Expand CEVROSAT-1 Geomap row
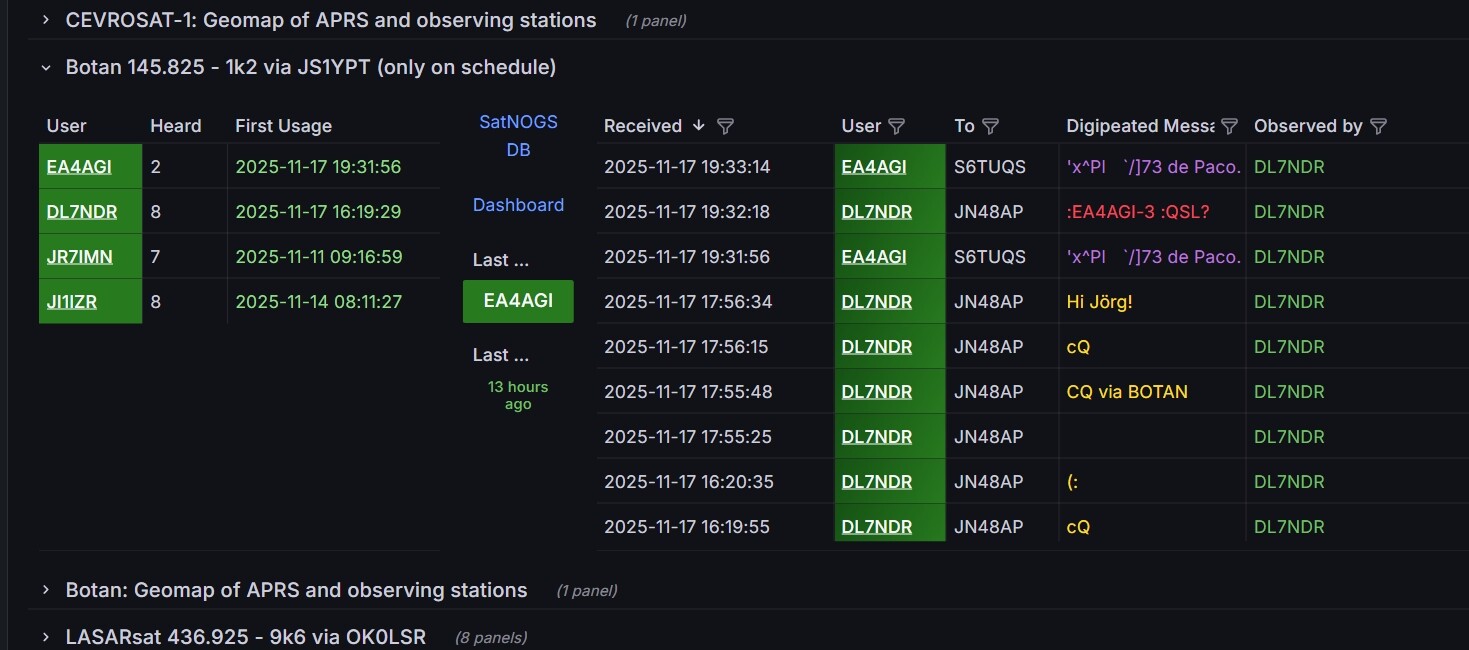This screenshot has width=1469, height=650. click(46, 20)
